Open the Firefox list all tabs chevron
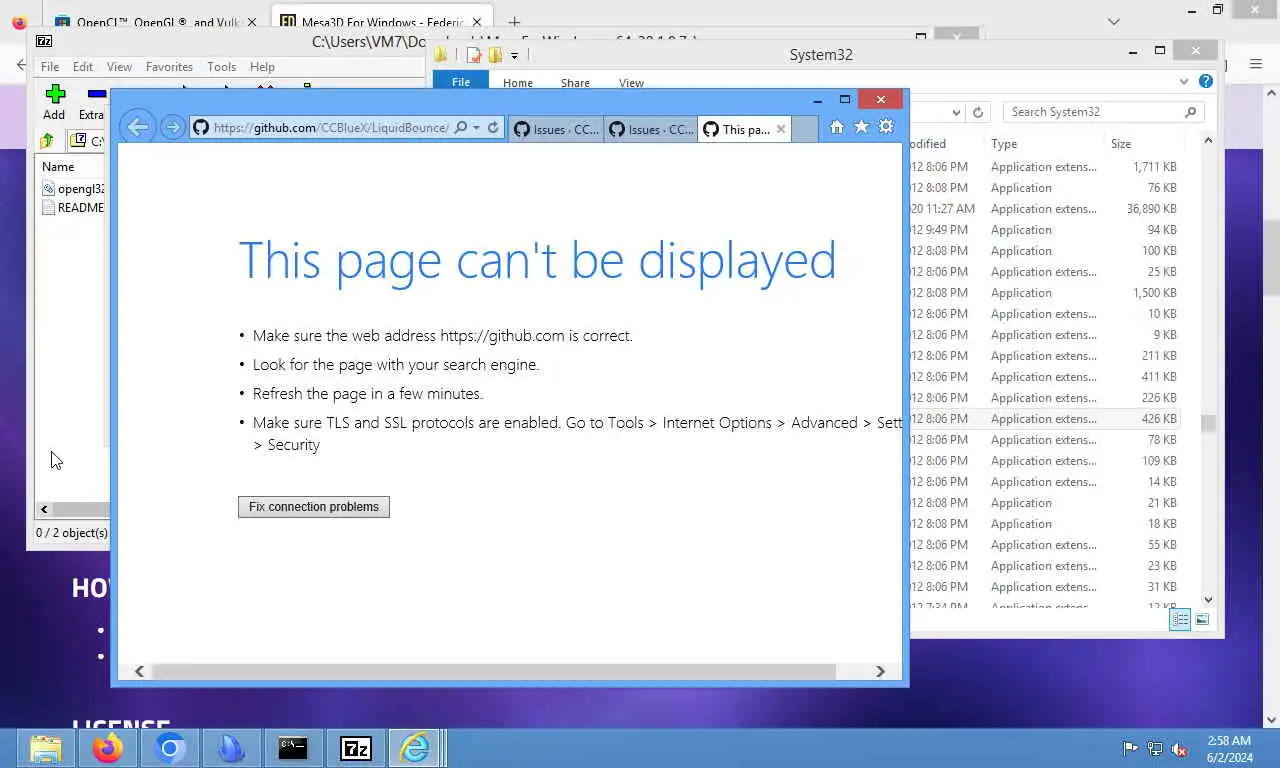Image resolution: width=1280 pixels, height=768 pixels. point(1114,22)
